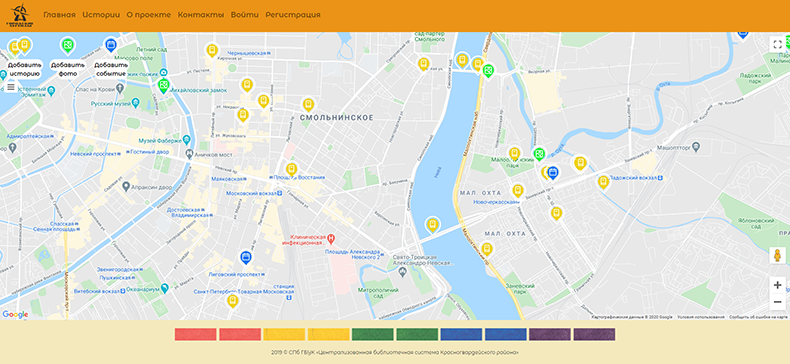Viewport: 790px width, 364px height.
Task: Click the Добавить событие button
Action: [111, 69]
